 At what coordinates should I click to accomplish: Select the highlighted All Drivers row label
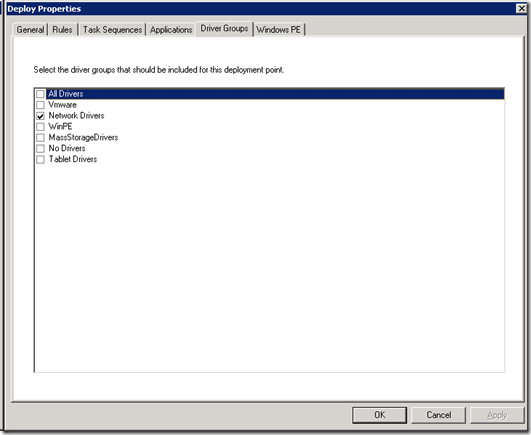pos(66,94)
